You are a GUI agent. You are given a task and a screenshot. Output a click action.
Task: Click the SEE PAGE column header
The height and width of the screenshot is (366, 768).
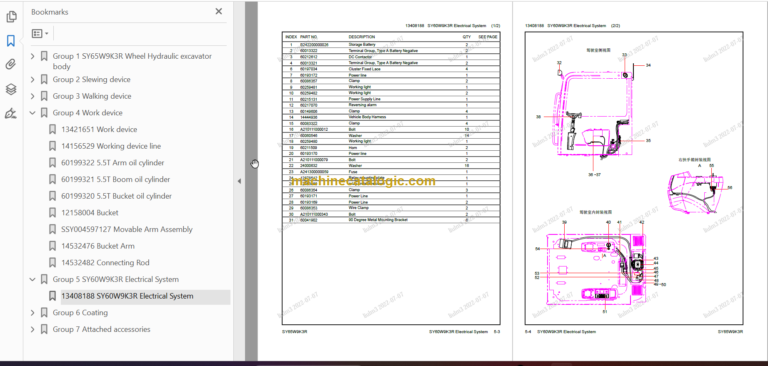(488, 37)
